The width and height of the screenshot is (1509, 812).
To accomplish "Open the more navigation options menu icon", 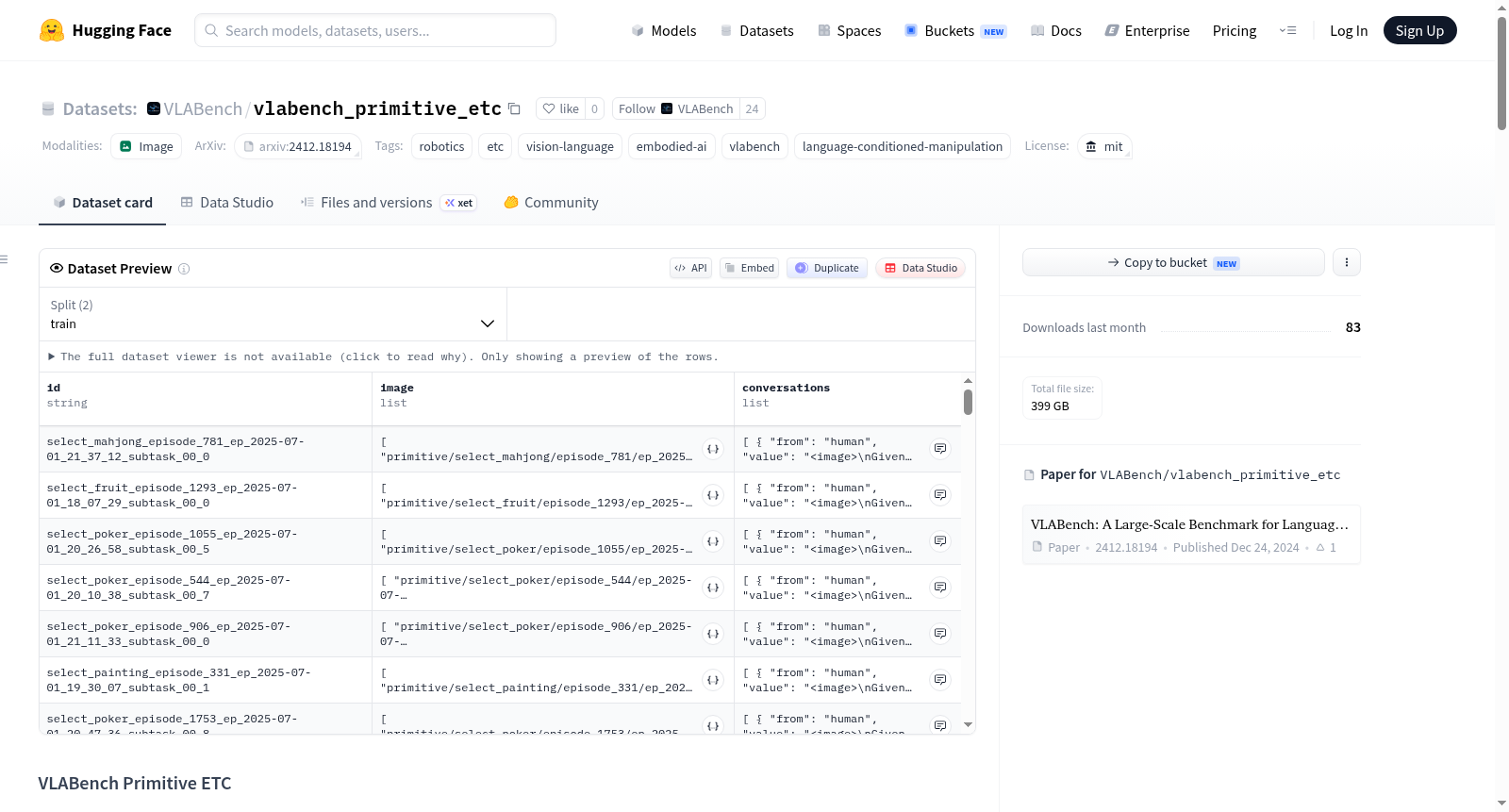I will [x=1287, y=30].
